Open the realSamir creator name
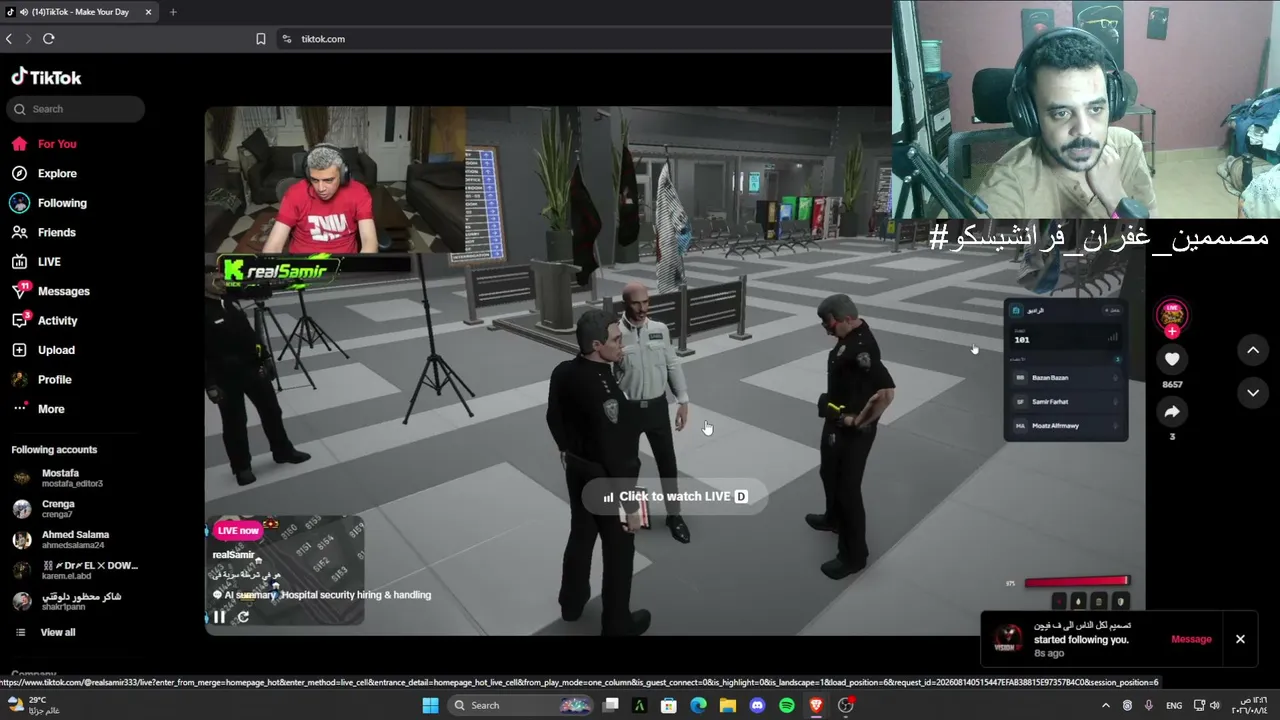 point(233,555)
